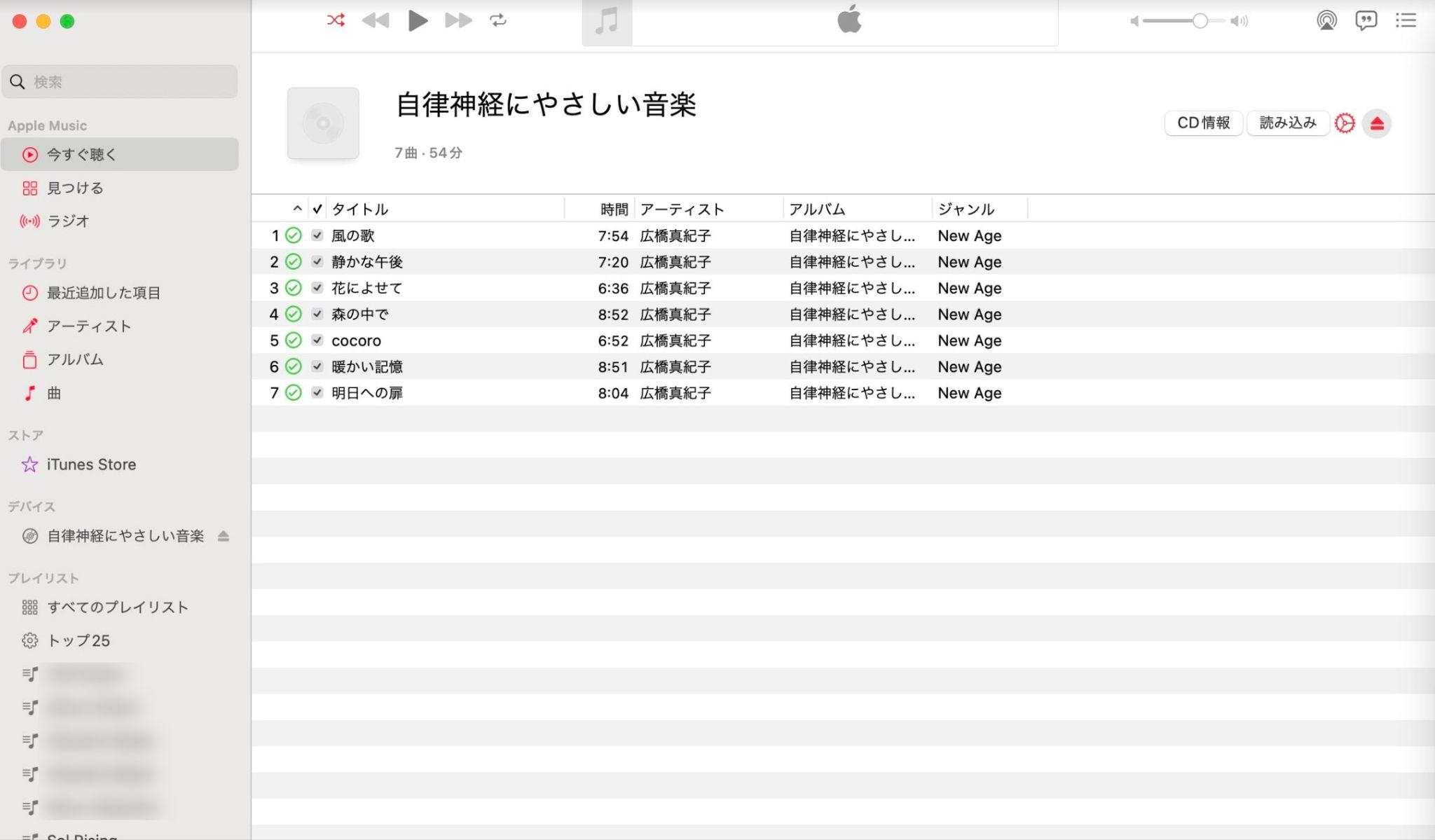Skip forward to next track

click(x=458, y=20)
